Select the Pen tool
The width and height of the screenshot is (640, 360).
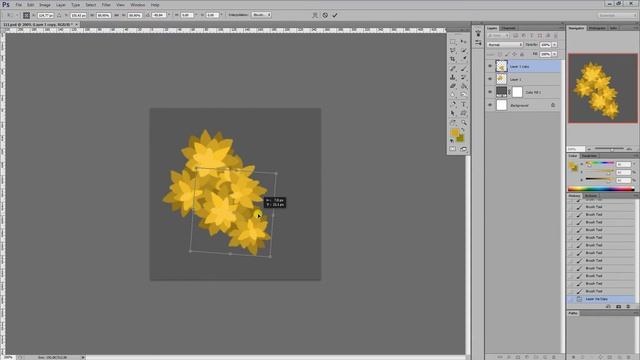[453, 104]
